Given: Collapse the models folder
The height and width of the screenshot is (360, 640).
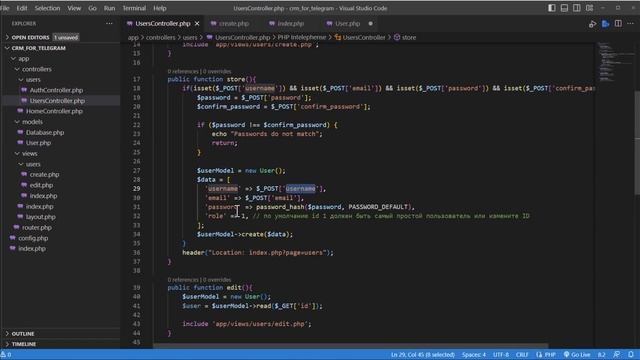Looking at the screenshot, I should pos(32,122).
